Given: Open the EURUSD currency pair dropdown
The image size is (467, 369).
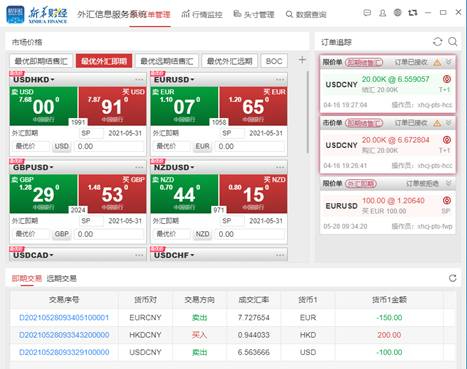Looking at the screenshot, I should coord(174,80).
